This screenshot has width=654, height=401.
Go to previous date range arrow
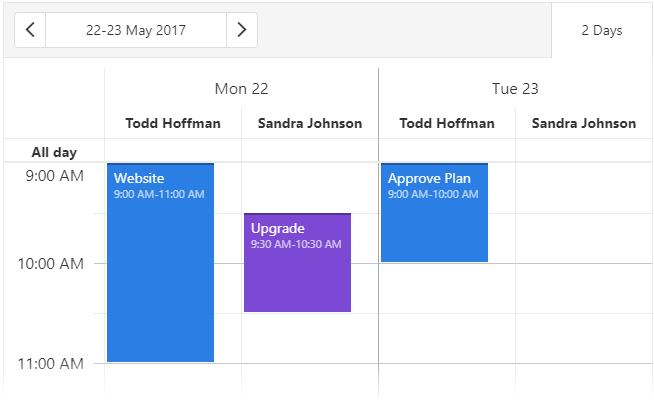pos(30,30)
